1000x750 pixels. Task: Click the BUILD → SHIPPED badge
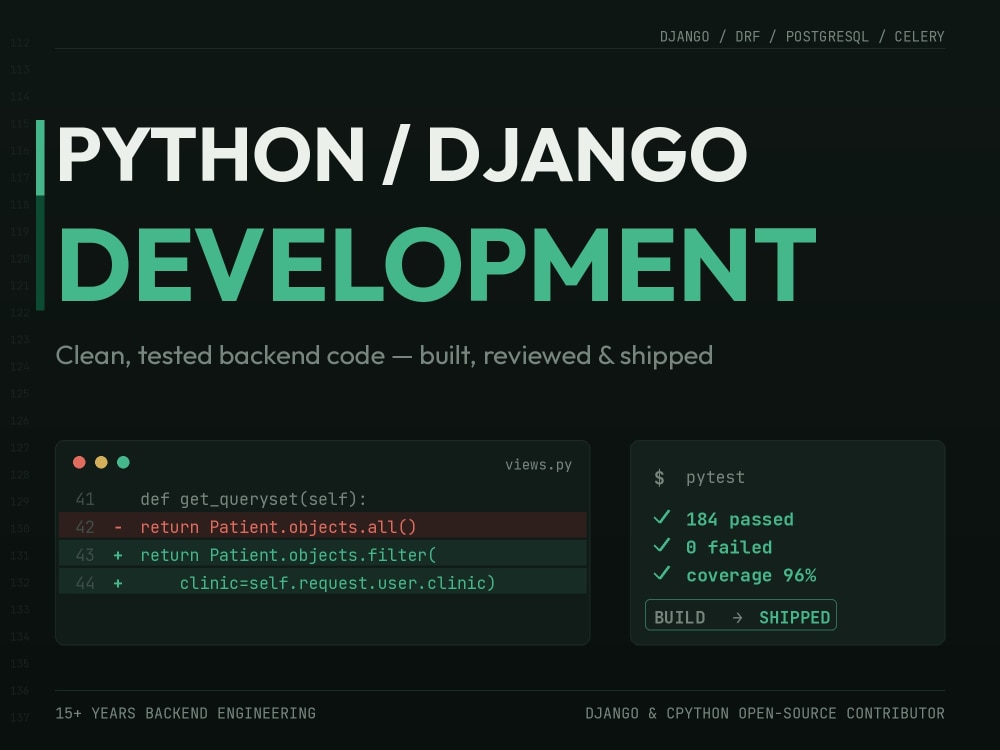pos(740,615)
